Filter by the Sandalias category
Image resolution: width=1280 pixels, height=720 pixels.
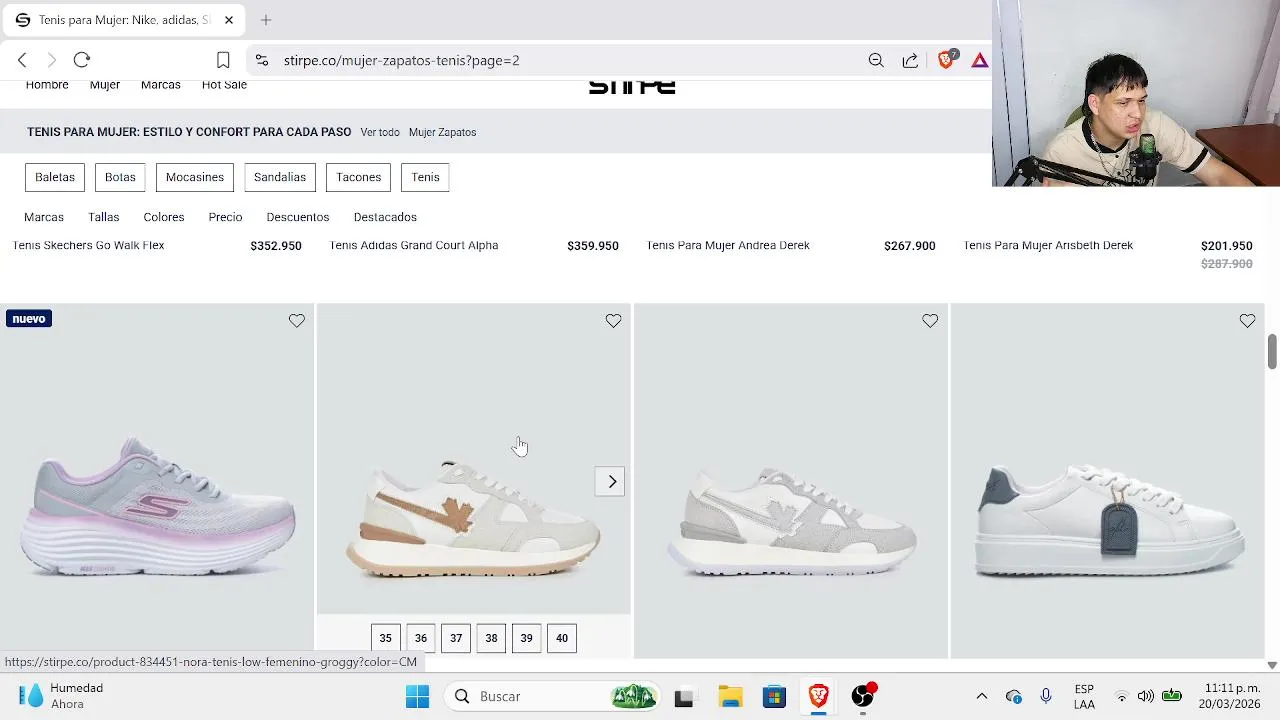point(280,177)
